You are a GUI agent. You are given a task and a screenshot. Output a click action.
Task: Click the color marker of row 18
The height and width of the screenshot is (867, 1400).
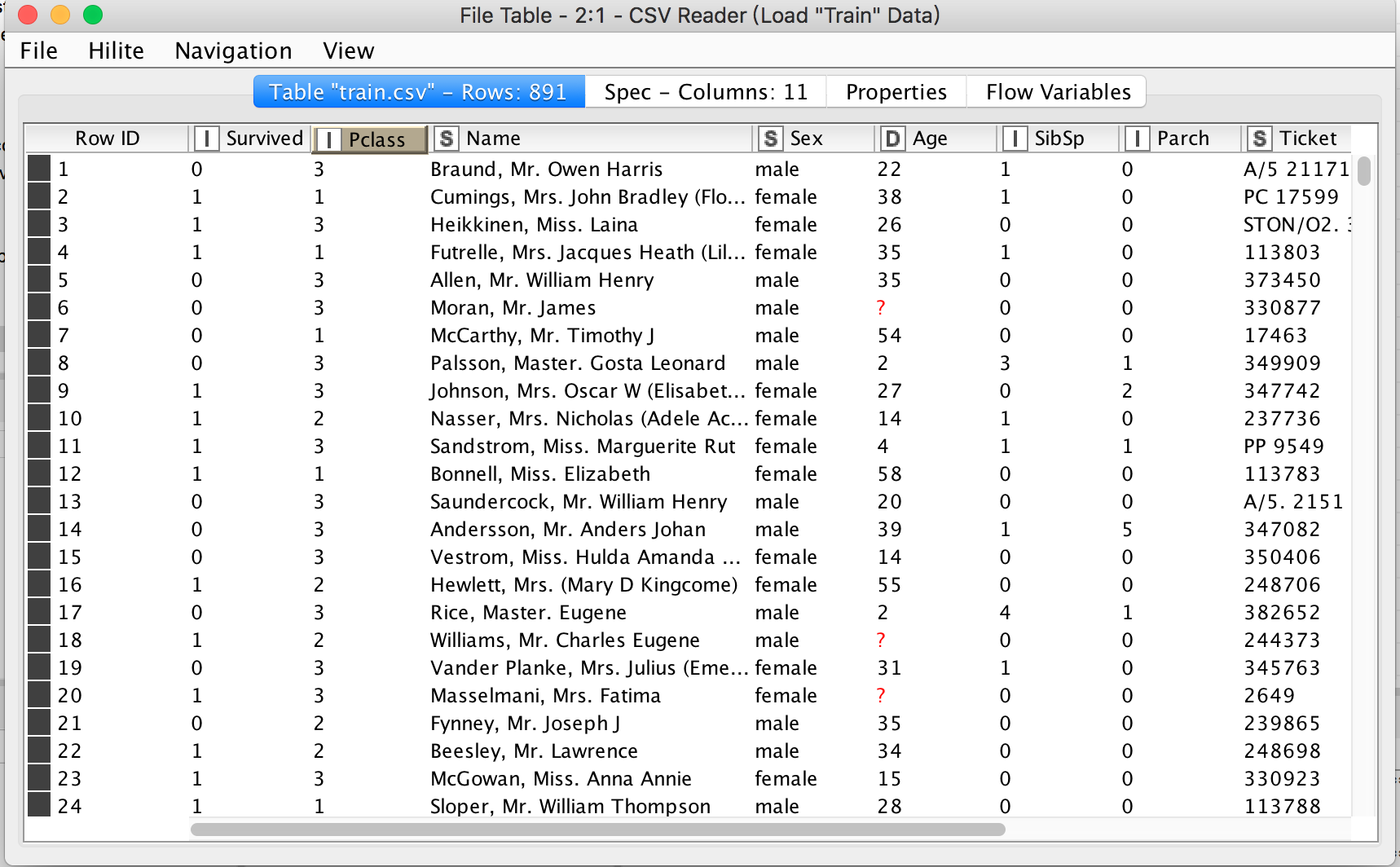39,640
